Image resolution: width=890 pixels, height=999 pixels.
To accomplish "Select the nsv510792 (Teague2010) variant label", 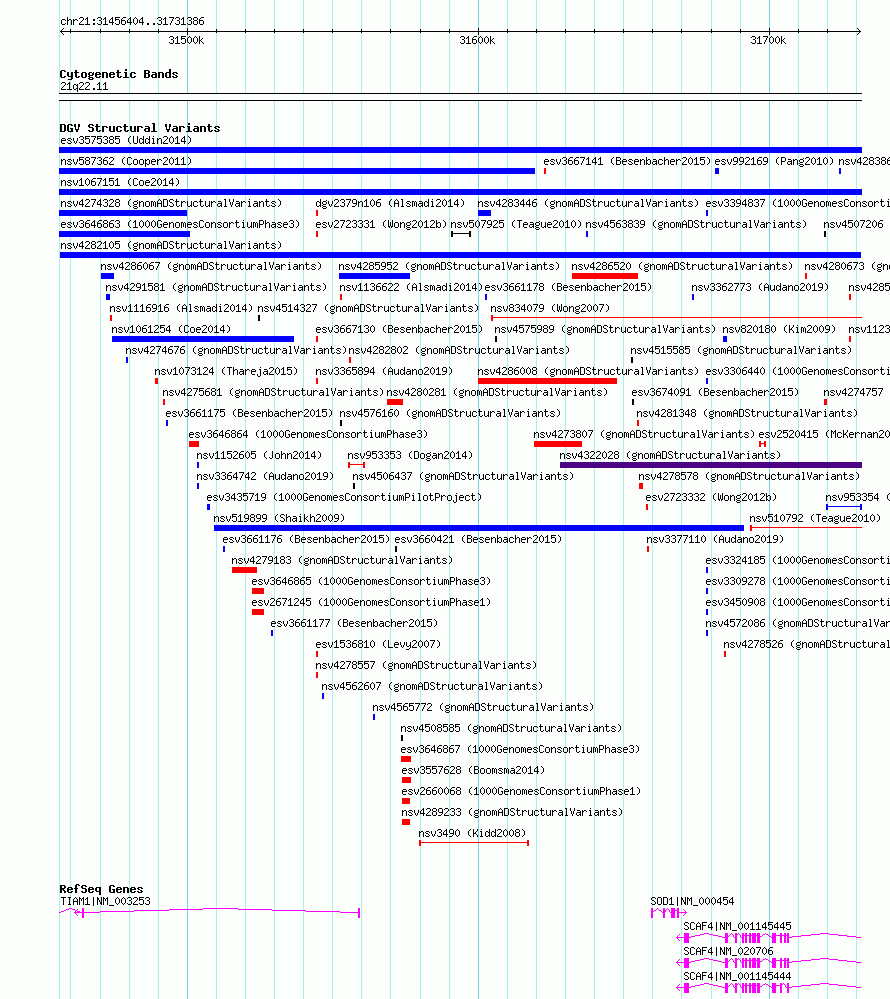I will coord(815,518).
